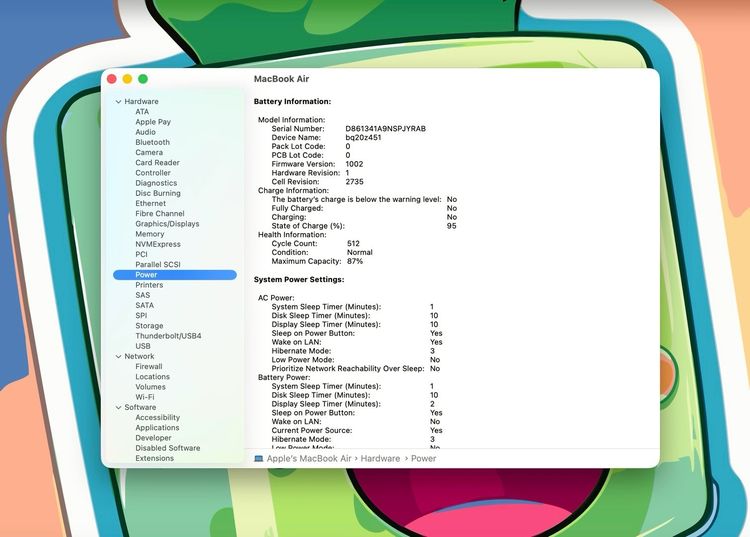Select the highlighted Power item
The height and width of the screenshot is (537, 750).
pyautogui.click(x=147, y=275)
